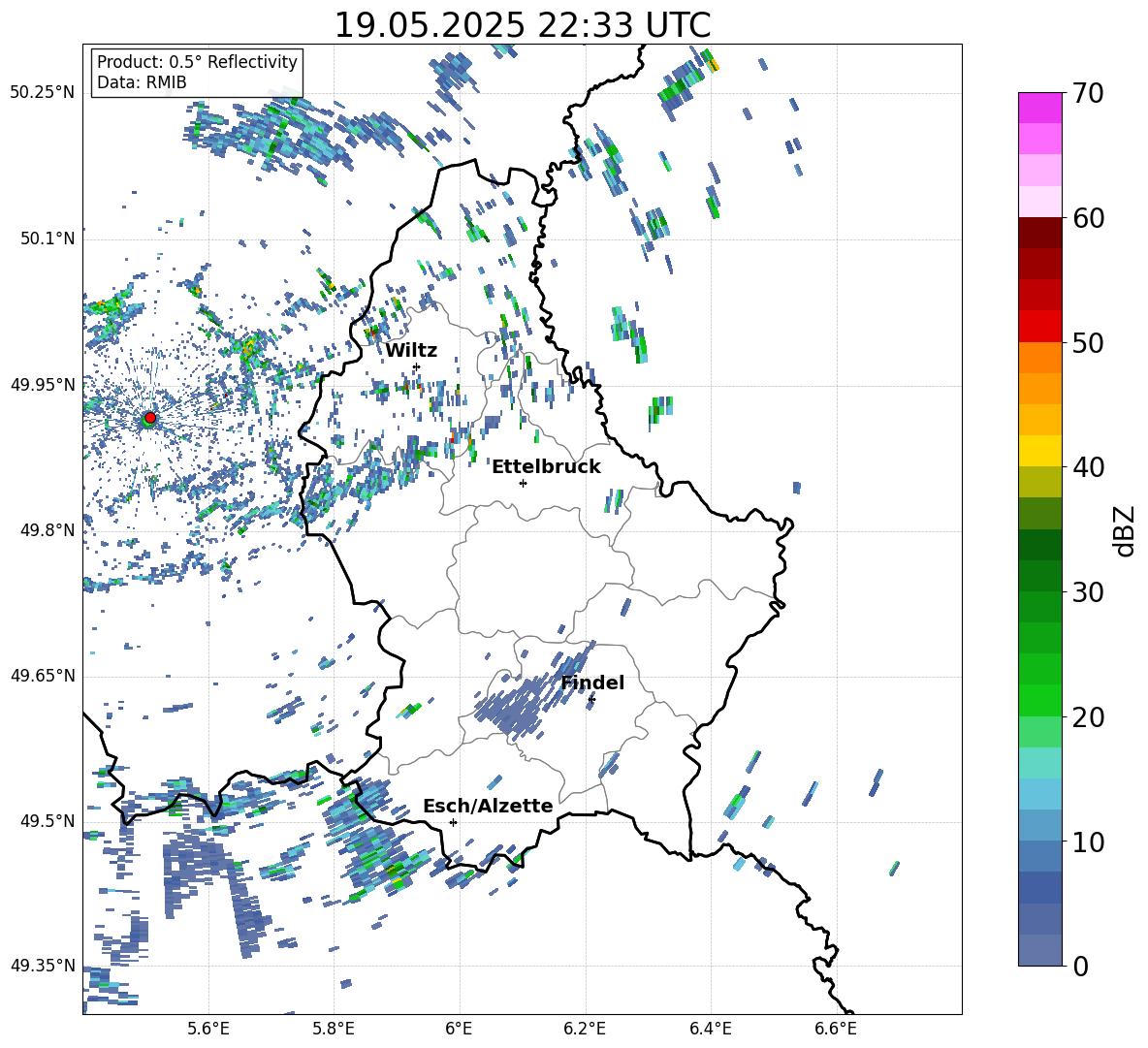Click the 49.35°N latitude label
This screenshot has height=1048, width=1148.
coord(43,966)
